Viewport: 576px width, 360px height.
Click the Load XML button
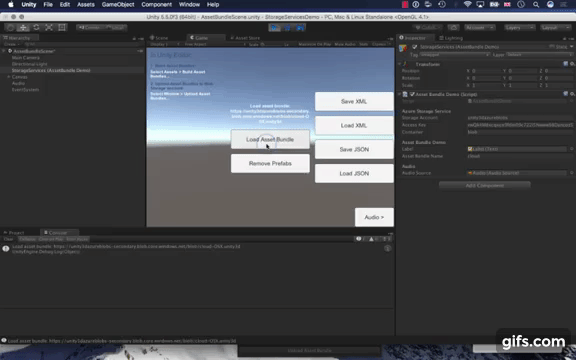point(354,125)
